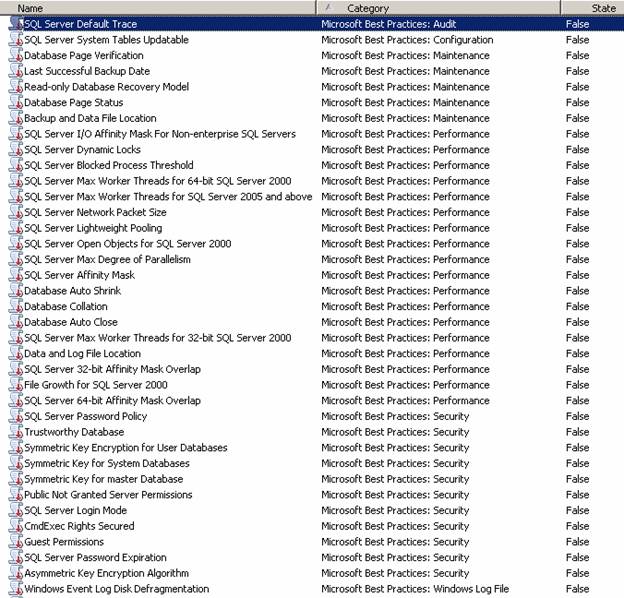Click the CmdExec Rights Secured policy icon

16,526
